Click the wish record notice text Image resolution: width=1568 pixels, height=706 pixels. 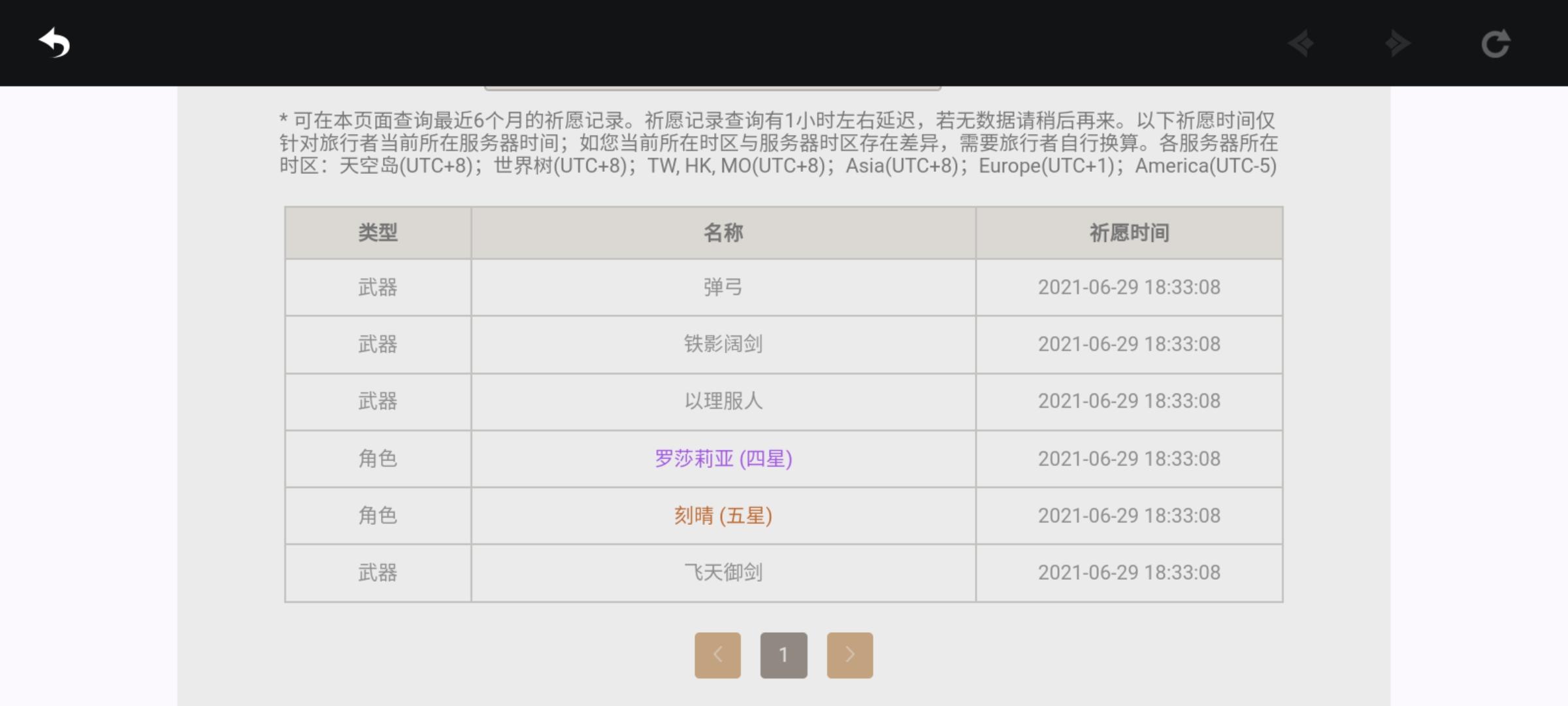[x=777, y=143]
